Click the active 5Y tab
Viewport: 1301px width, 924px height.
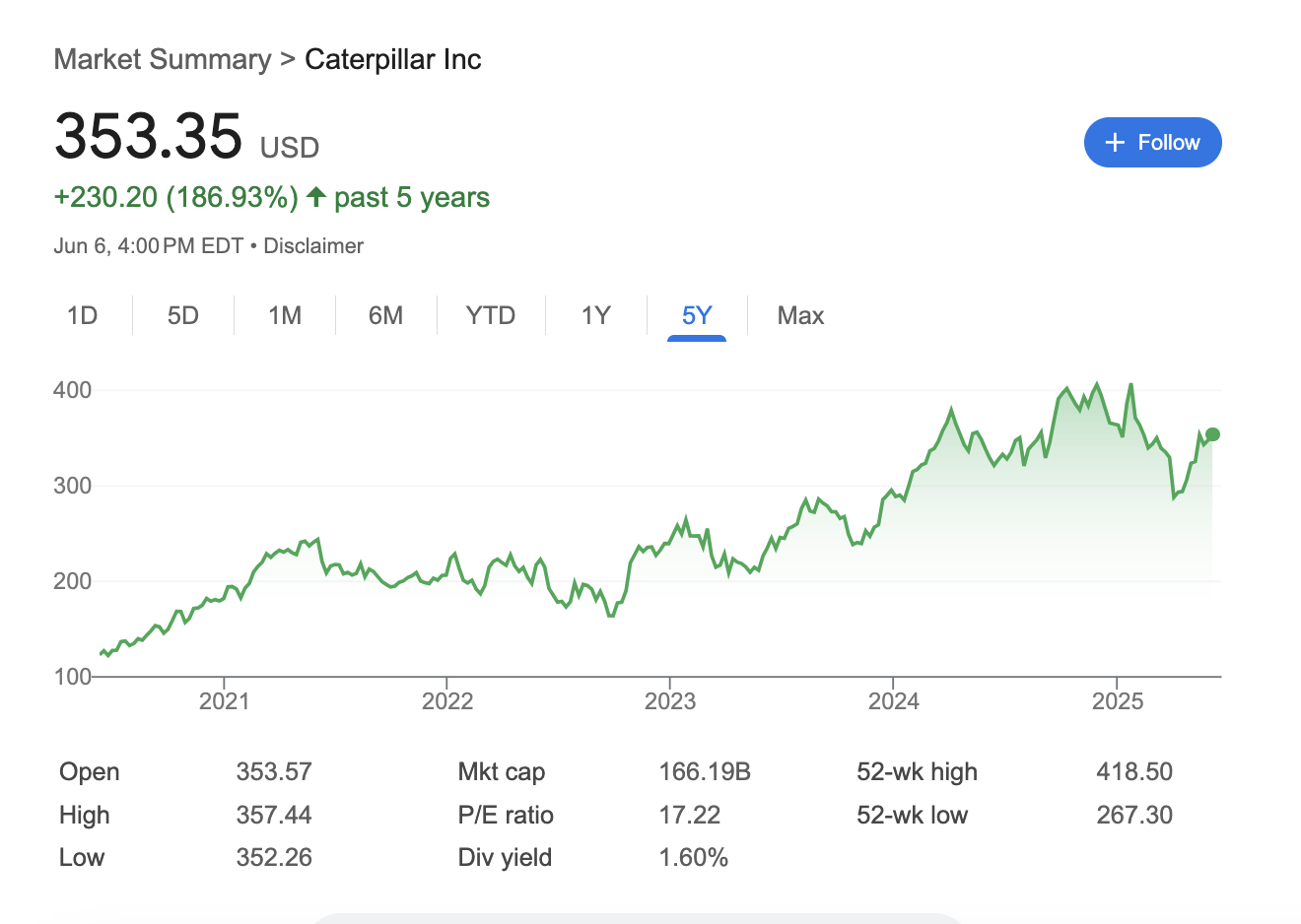[x=697, y=315]
